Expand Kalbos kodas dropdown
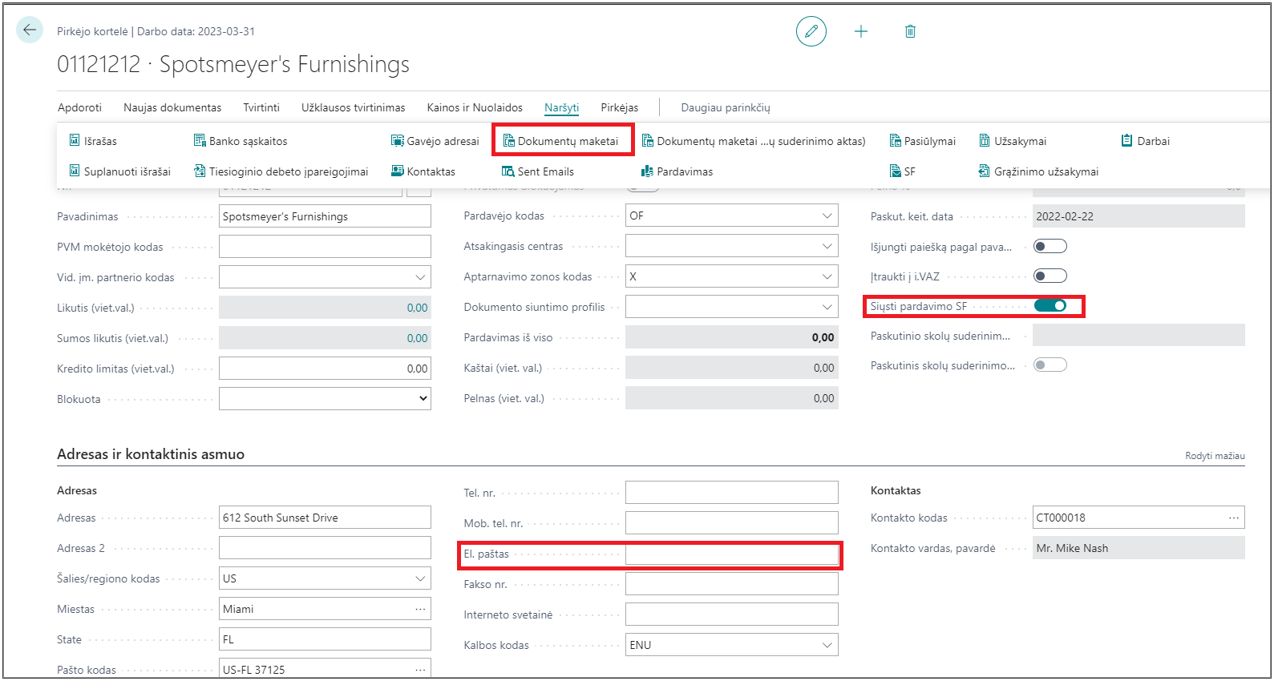The width and height of the screenshot is (1273, 682). 827,645
